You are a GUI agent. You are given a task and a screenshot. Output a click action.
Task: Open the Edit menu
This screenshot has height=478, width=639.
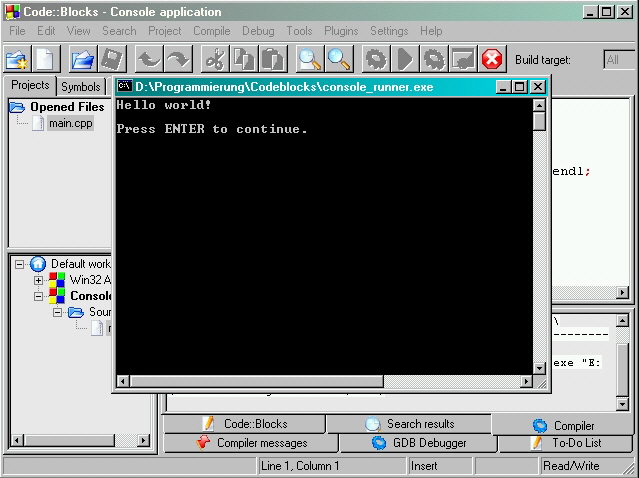coord(46,31)
